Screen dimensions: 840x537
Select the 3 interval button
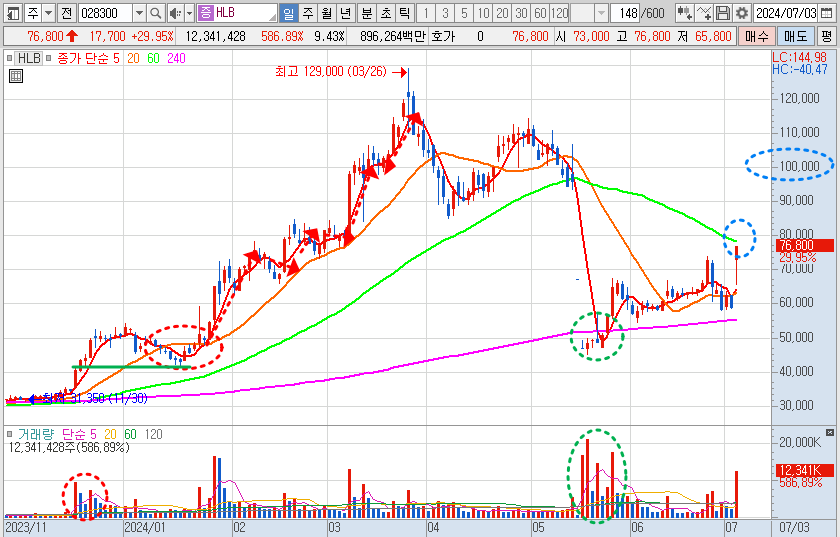click(445, 13)
